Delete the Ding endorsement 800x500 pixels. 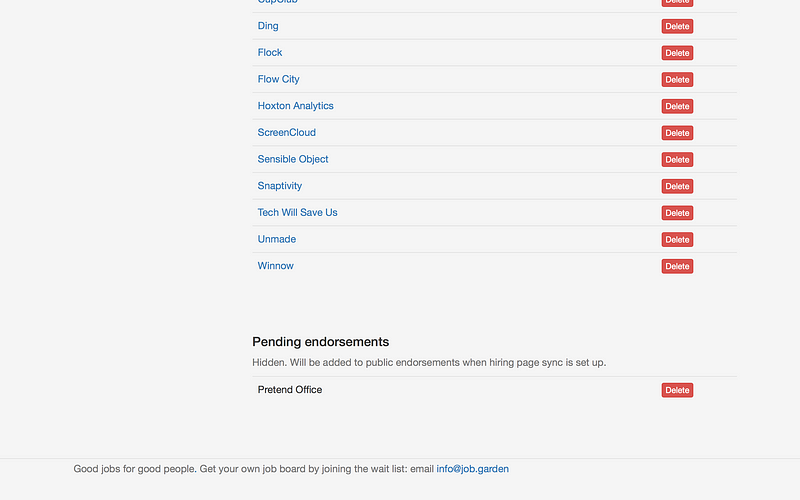[677, 27]
